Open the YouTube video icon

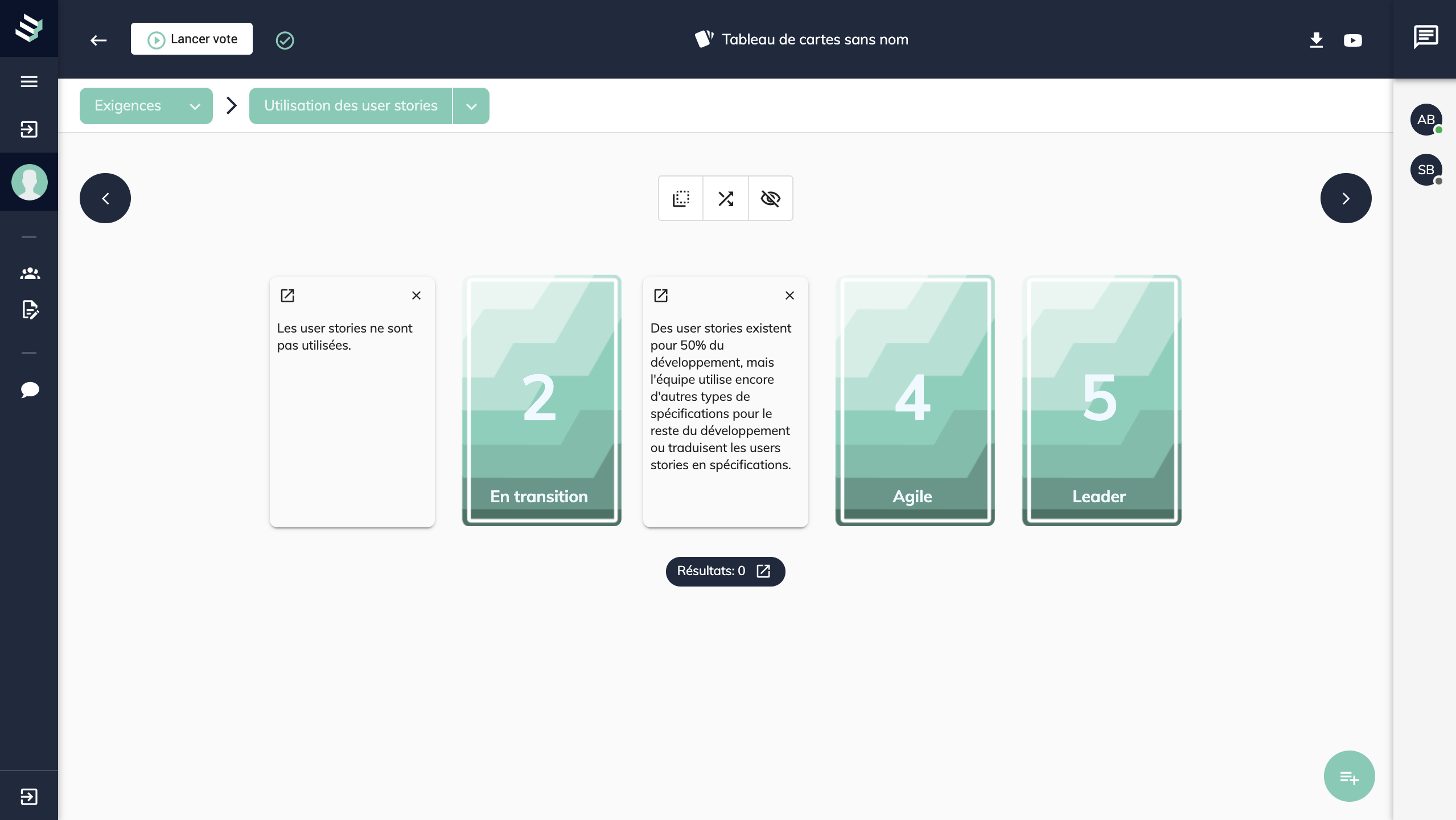[x=1353, y=40]
